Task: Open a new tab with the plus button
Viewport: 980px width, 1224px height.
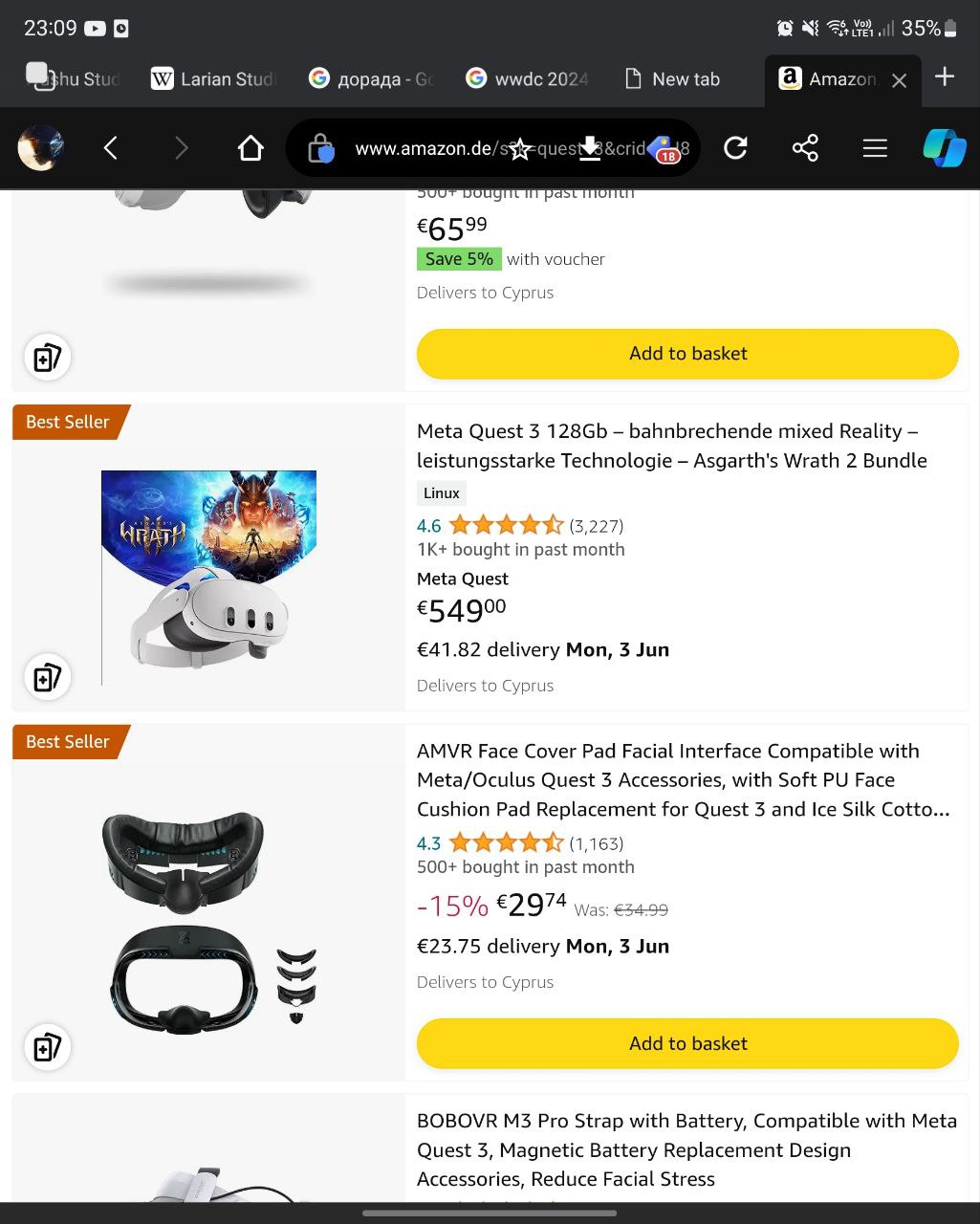Action: point(945,78)
